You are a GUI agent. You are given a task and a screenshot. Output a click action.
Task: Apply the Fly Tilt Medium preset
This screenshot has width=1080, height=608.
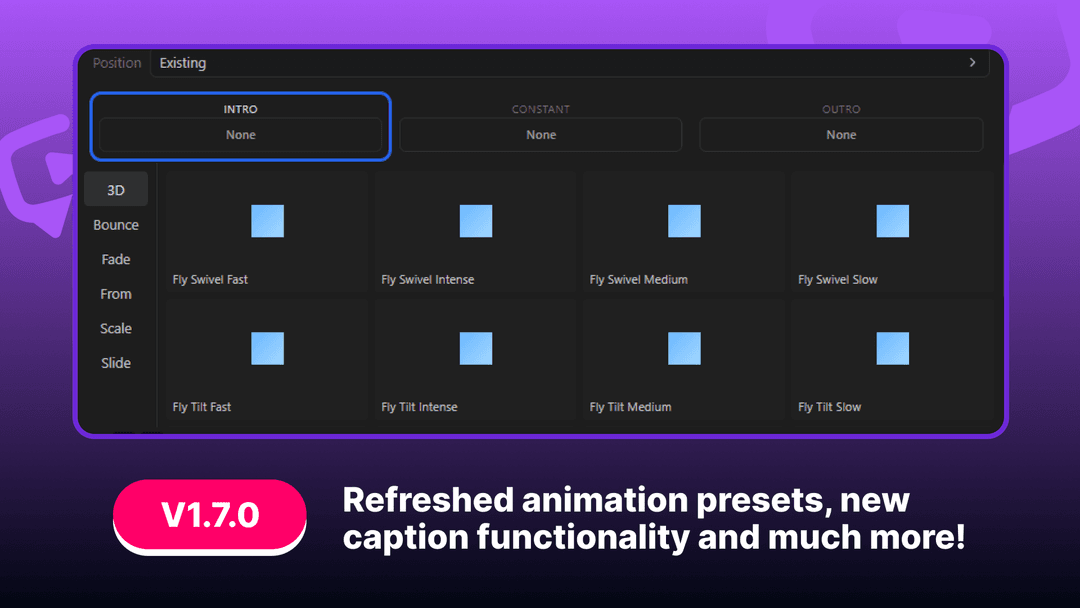pyautogui.click(x=683, y=358)
